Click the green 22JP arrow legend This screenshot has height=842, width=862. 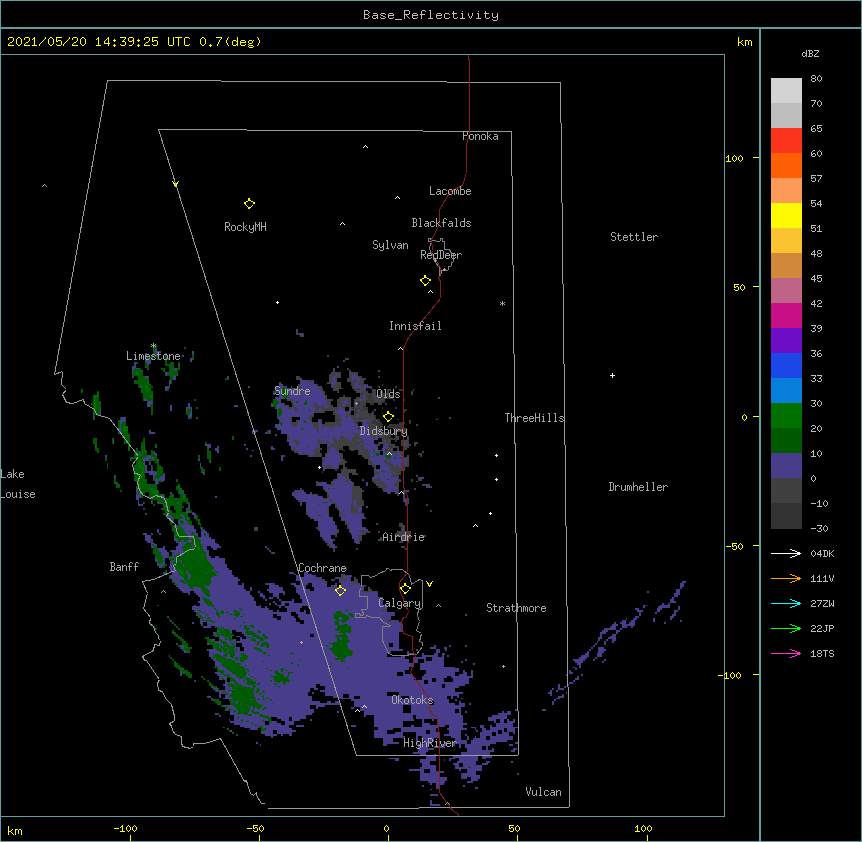[786, 628]
